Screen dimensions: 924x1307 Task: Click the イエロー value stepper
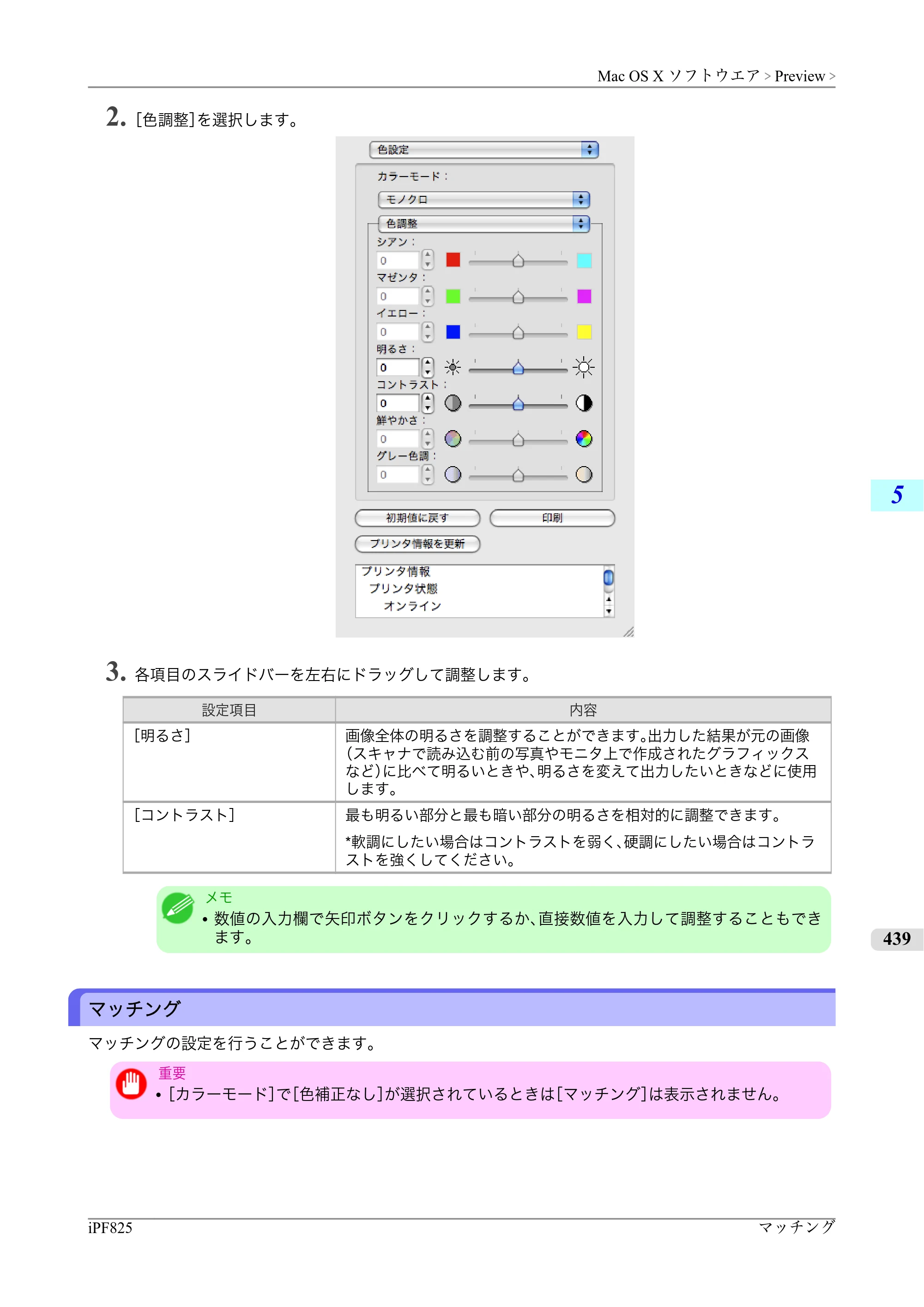coord(428,332)
